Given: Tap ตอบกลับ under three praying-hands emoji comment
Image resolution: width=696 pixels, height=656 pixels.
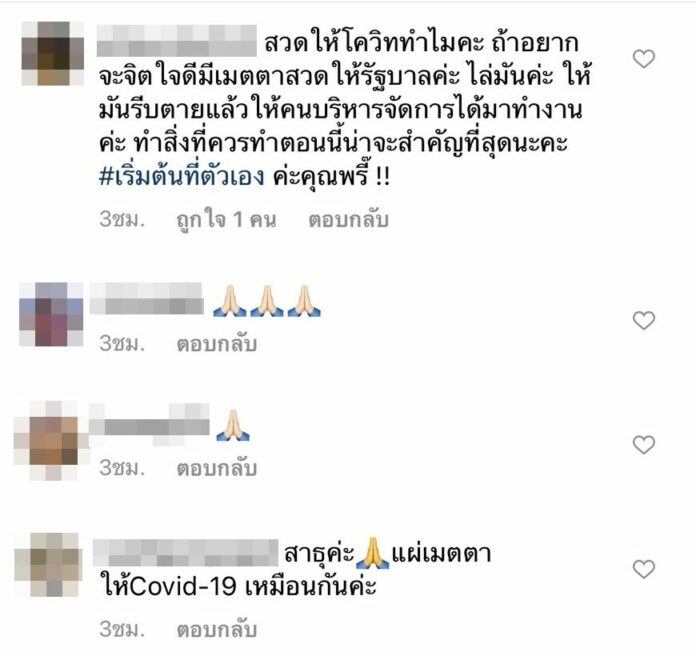Looking at the screenshot, I should [217, 344].
